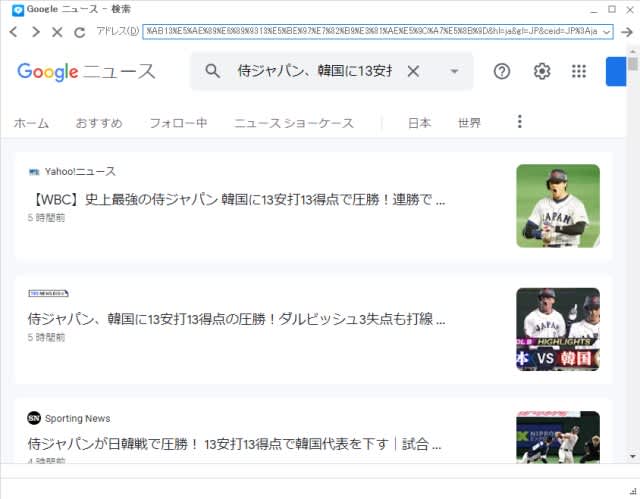Close the Google ニュース window

630,10
